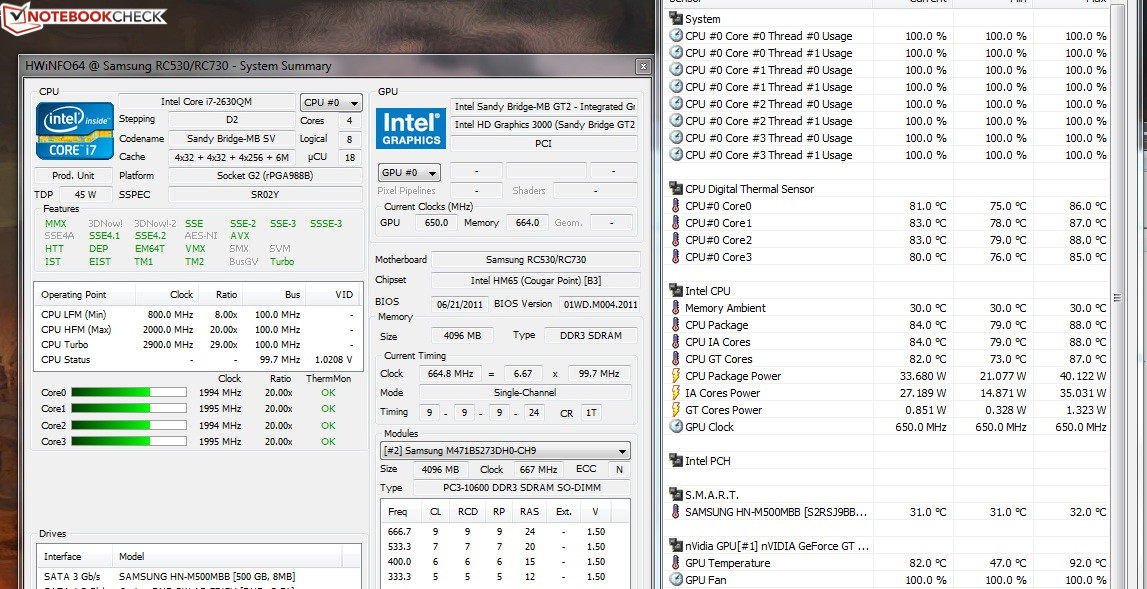
Task: Click the Intel HM65 (Cougar Point) chipset field
Action: tap(535, 281)
